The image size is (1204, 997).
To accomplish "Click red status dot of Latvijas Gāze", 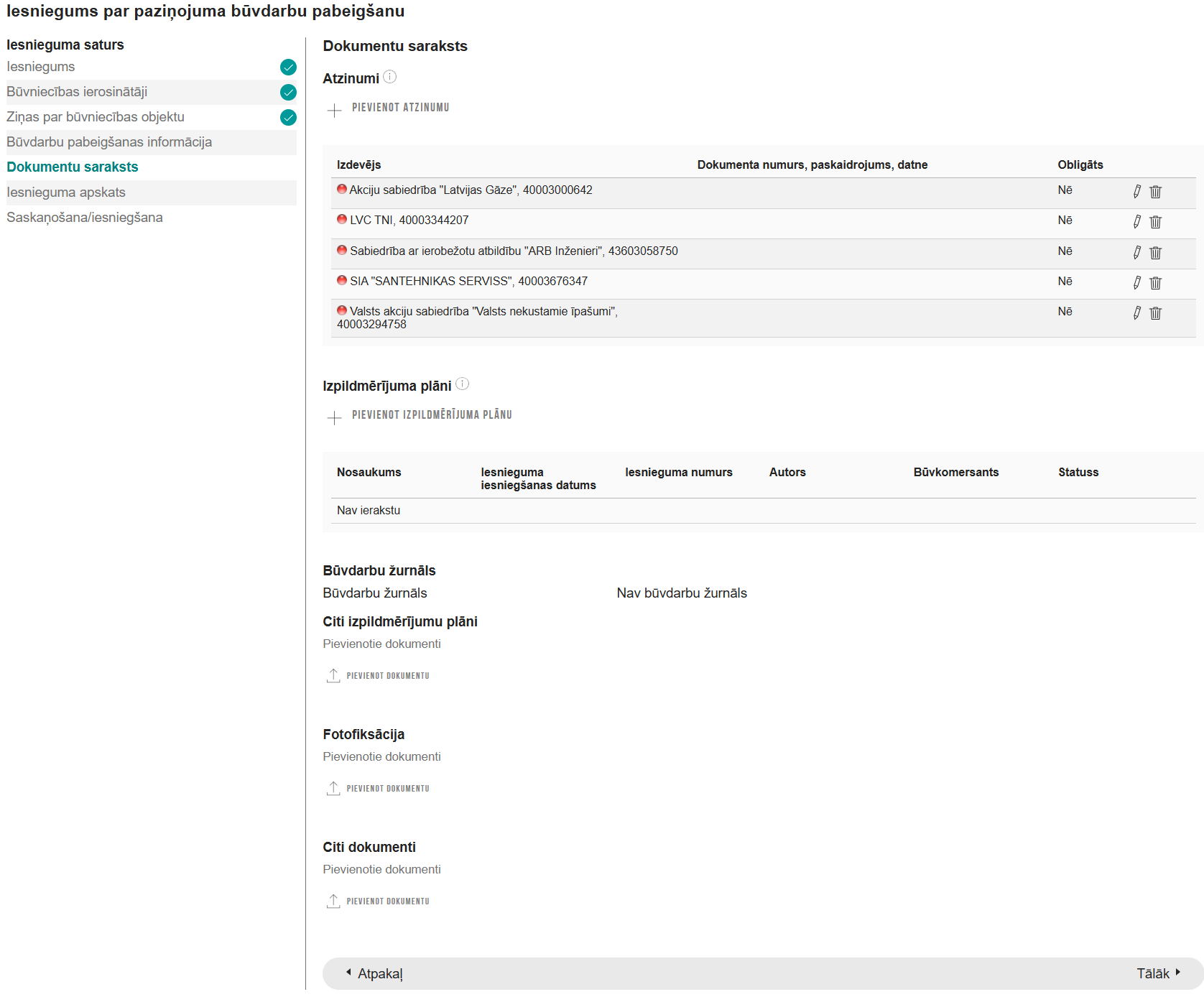I will pyautogui.click(x=342, y=190).
